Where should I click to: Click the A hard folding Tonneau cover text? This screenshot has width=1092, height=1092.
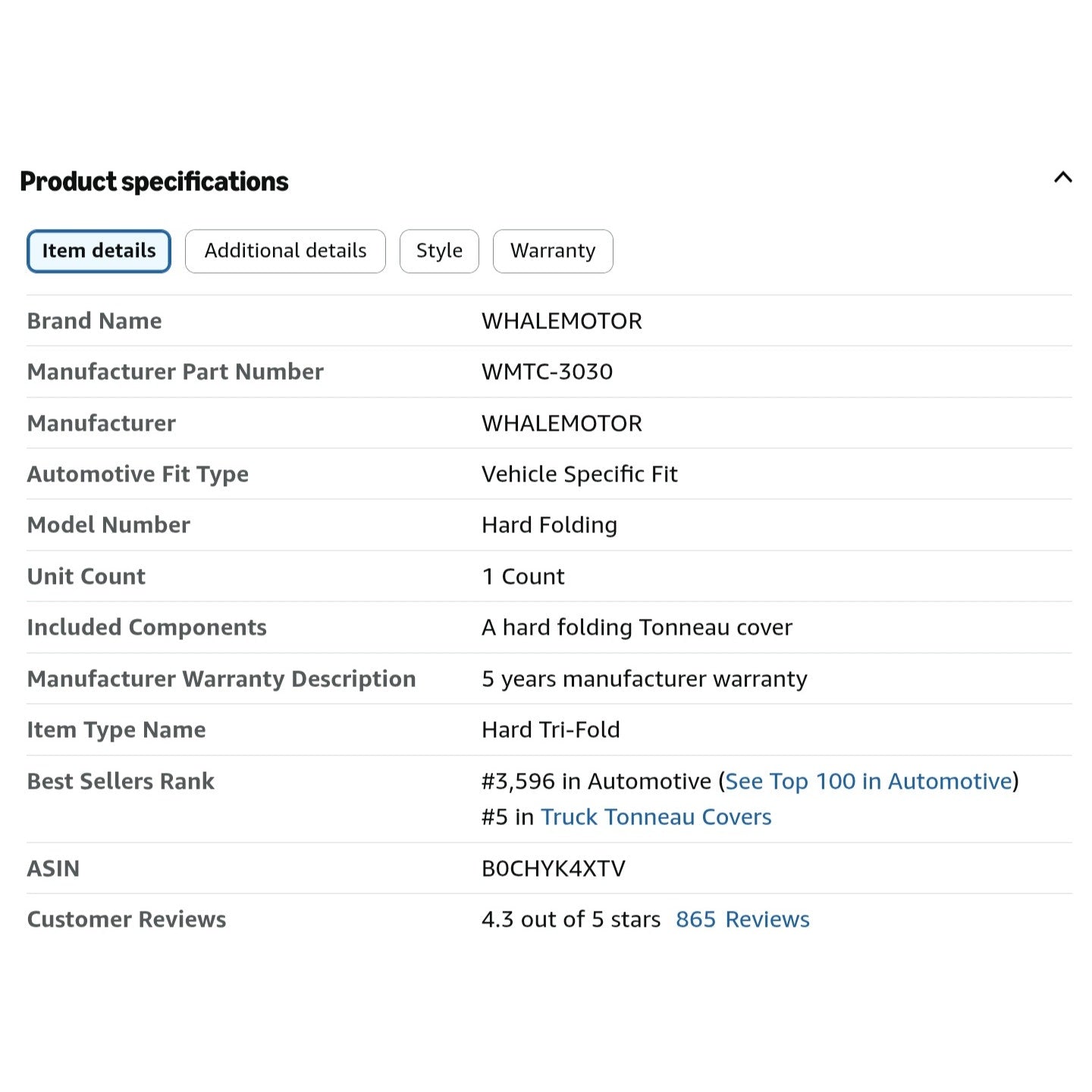pyautogui.click(x=637, y=627)
